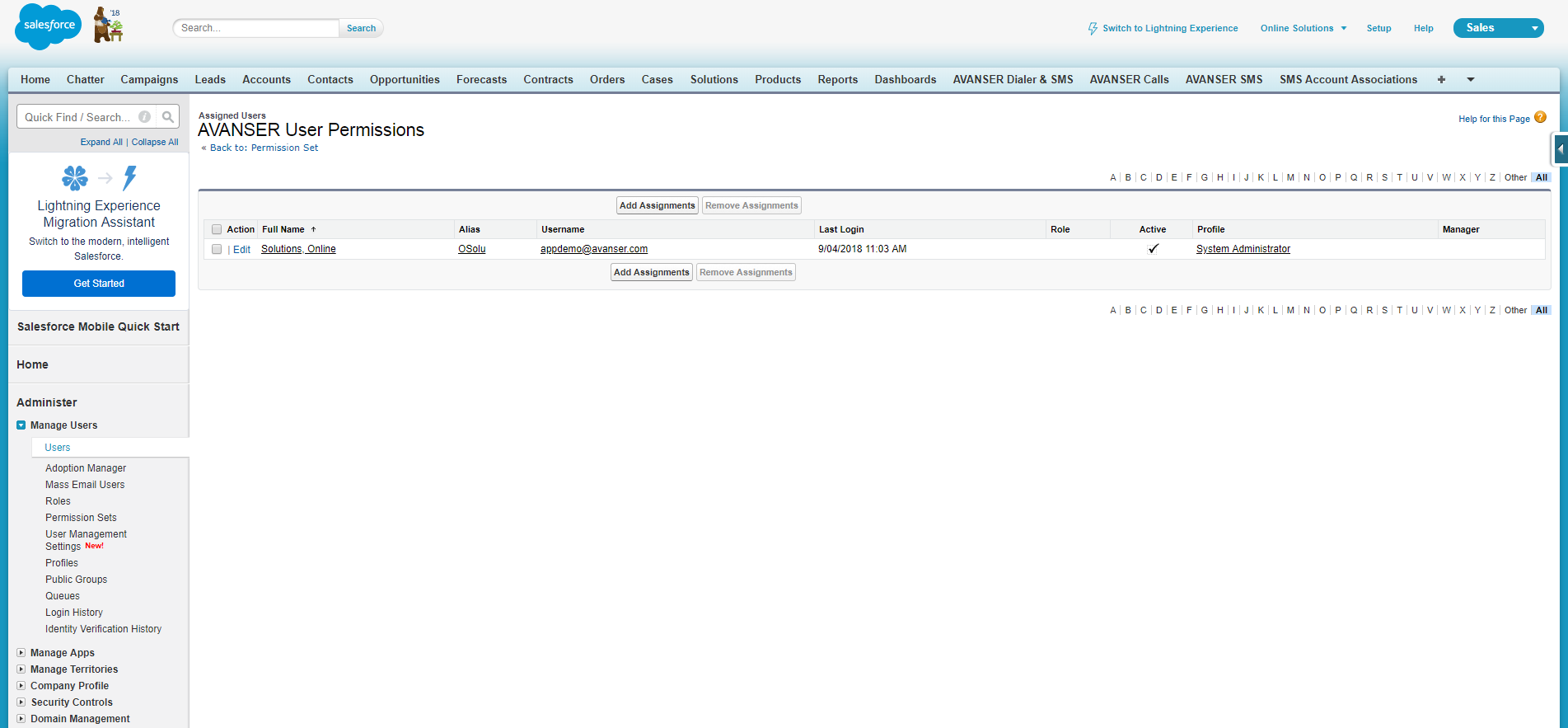Viewport: 1568px width, 728px height.
Task: Click the Quick Find magnifier icon
Action: pos(168,117)
